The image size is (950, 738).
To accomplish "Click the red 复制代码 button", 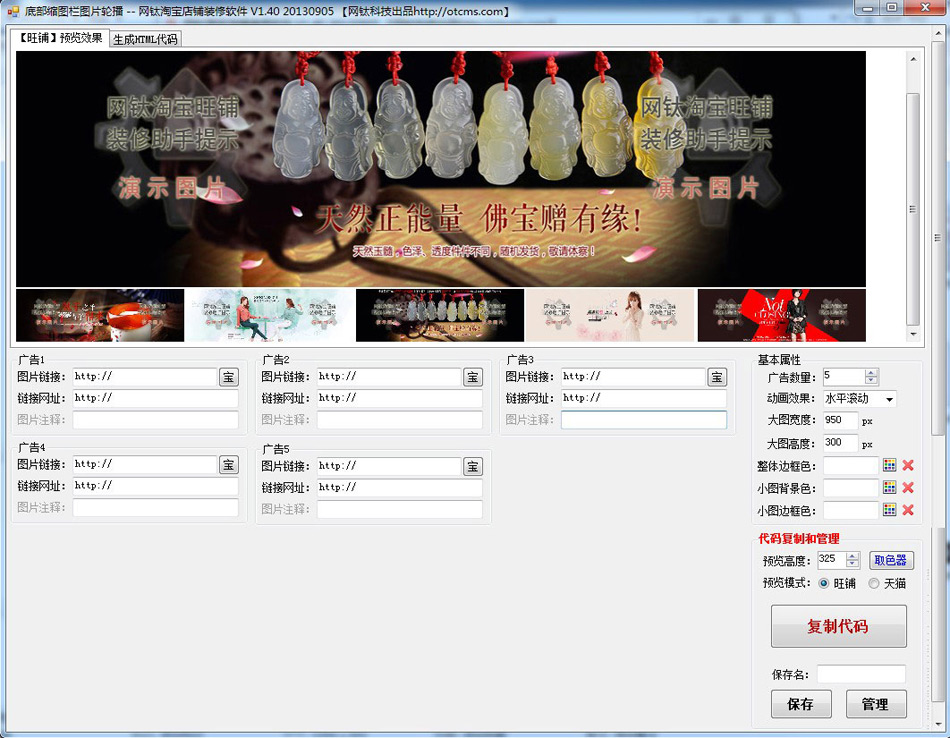I will pos(838,626).
